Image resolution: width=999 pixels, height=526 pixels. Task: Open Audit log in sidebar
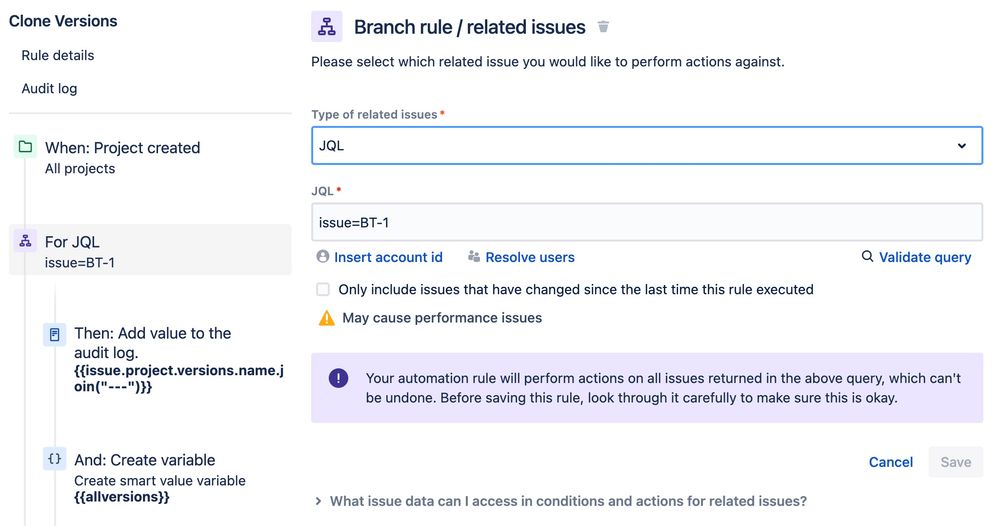click(49, 88)
